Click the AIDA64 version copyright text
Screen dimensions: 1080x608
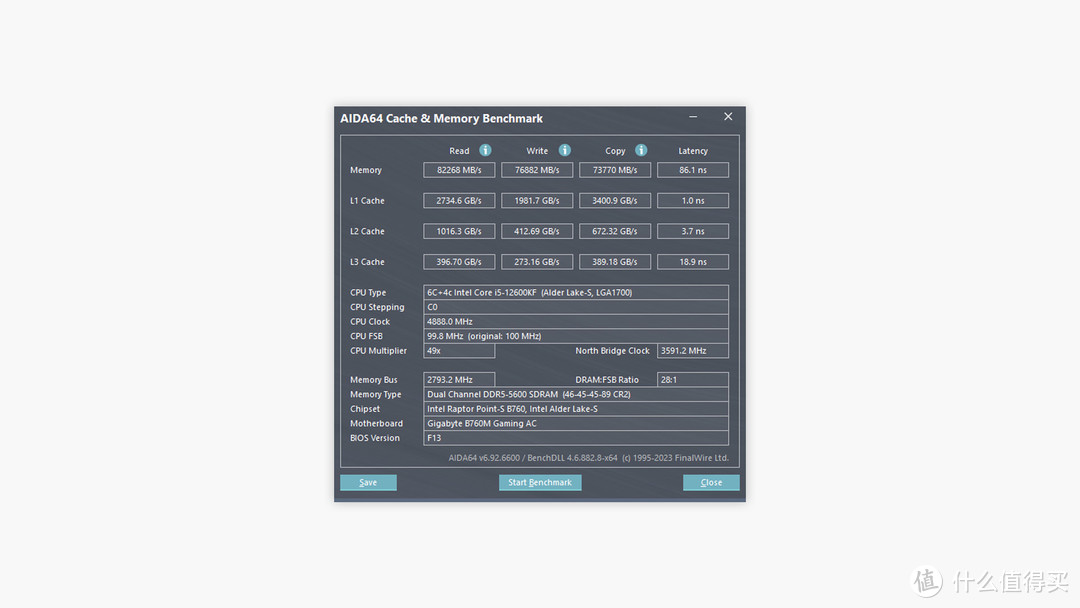[588, 458]
